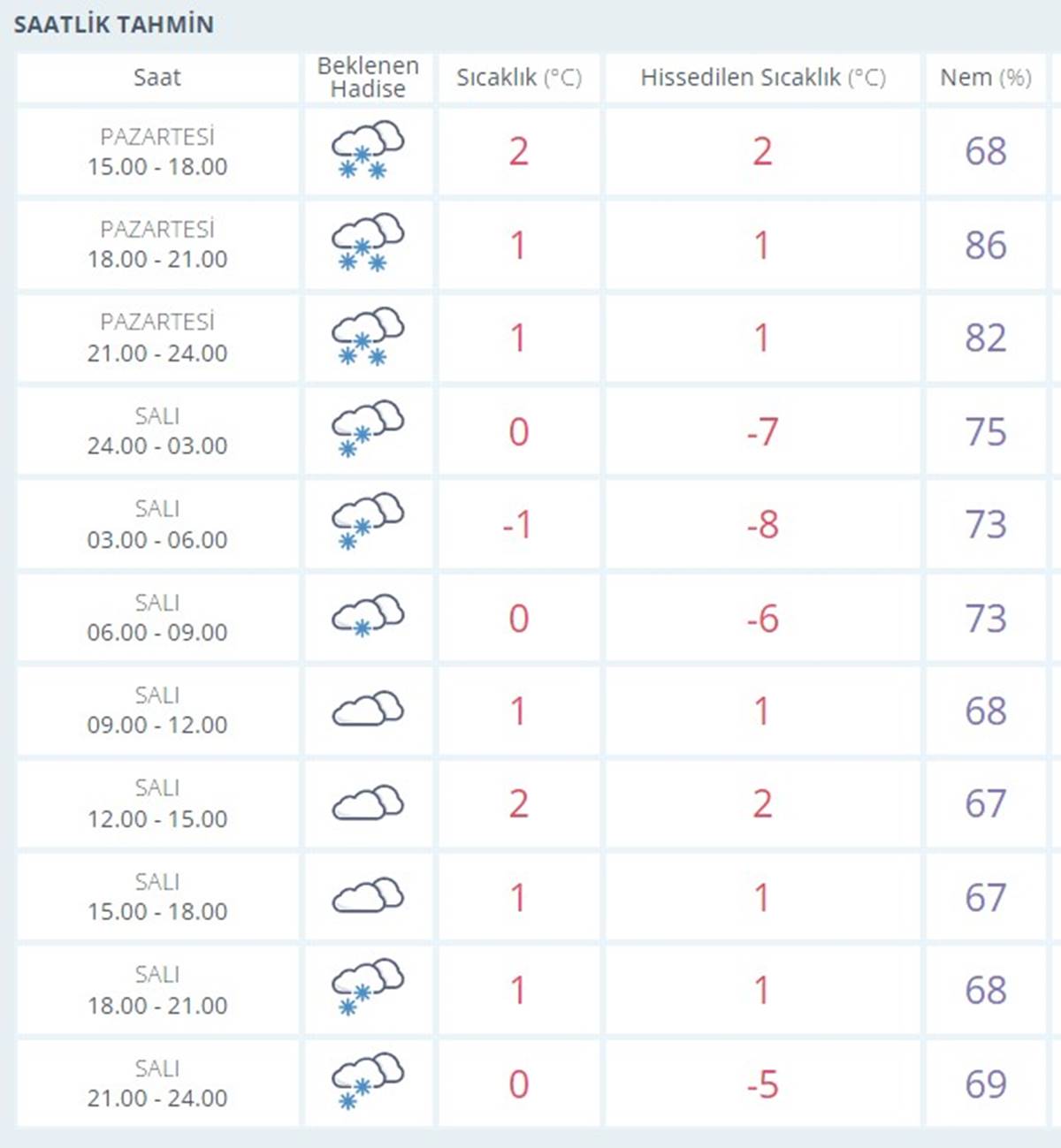Click cloudy icon for Salı 09.00 - 12.00

tap(367, 710)
